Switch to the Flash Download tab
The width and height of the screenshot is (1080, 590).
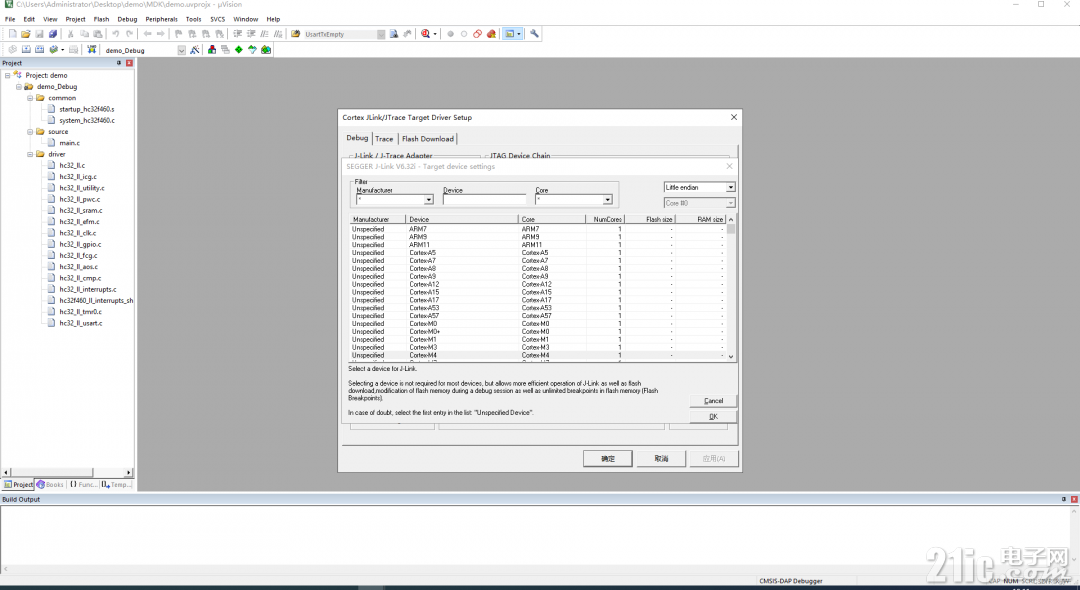point(428,139)
